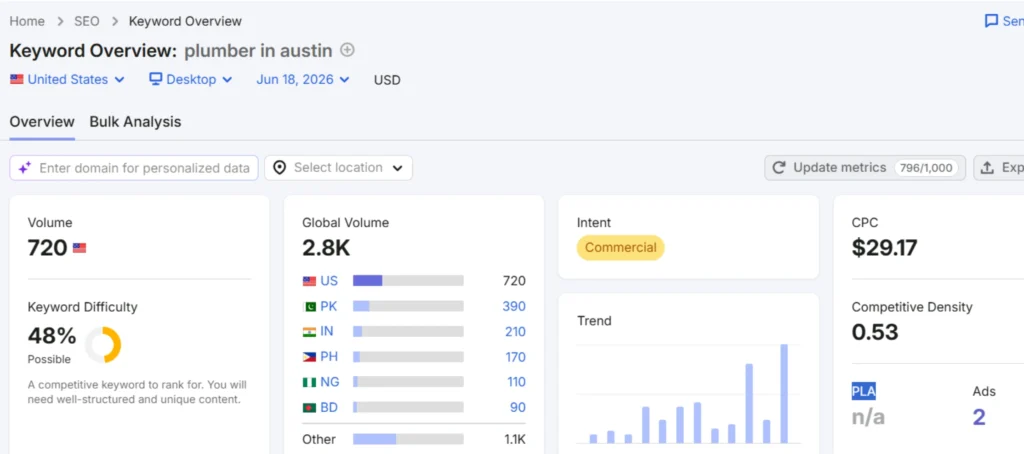The image size is (1024, 454).
Task: Click the 90 volume value for BD
Action: [x=518, y=408]
